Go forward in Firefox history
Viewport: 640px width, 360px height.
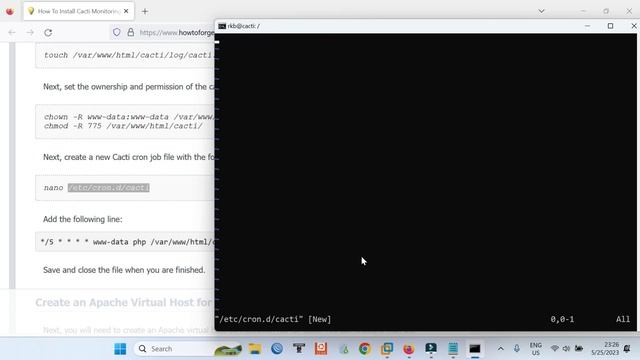30,33
